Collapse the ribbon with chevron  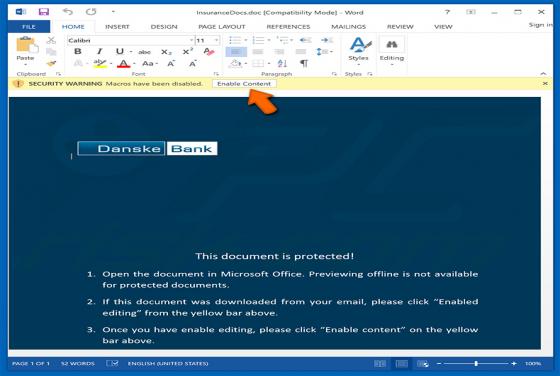(543, 74)
